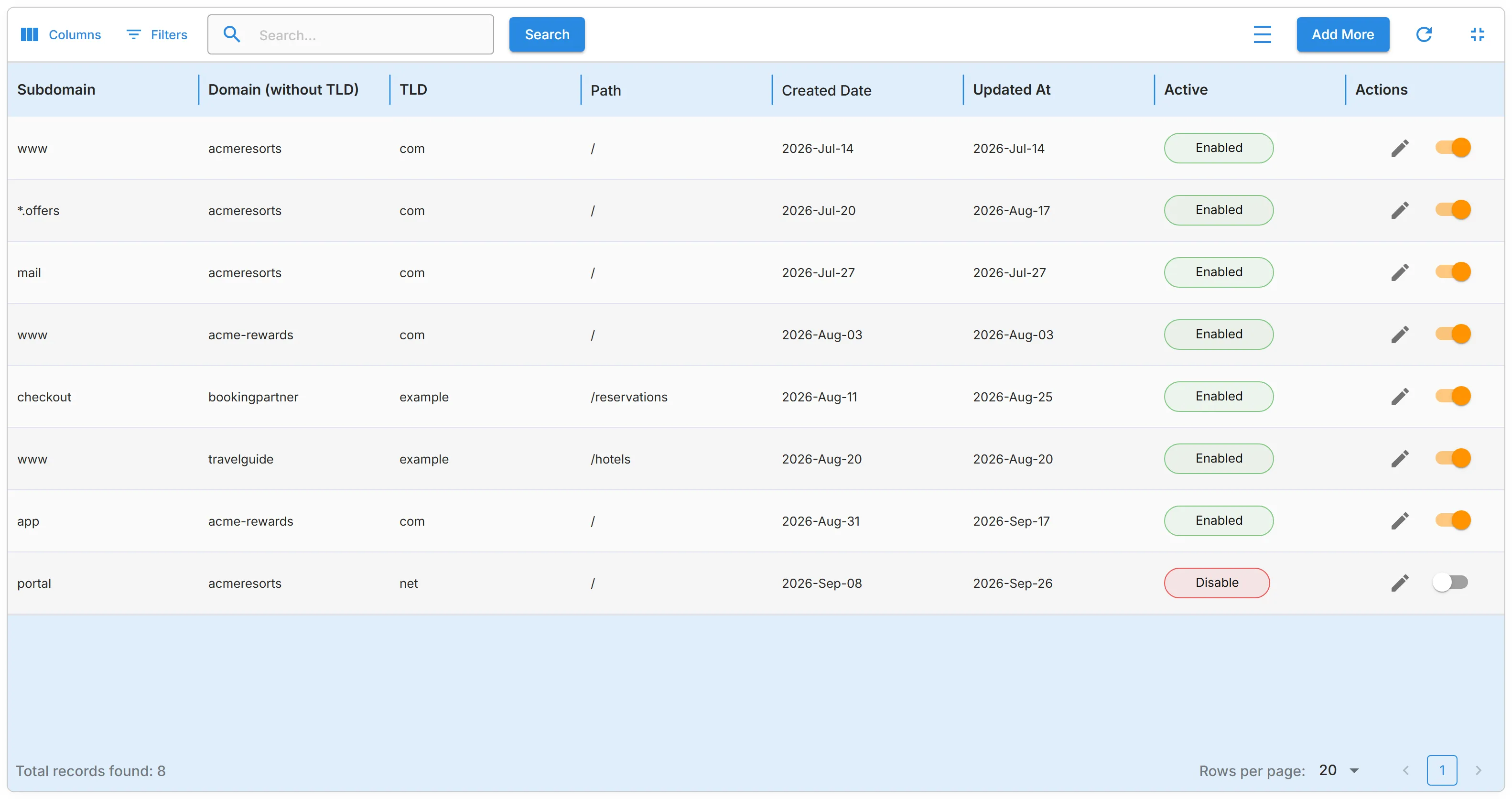The image size is (1512, 799).
Task: Go to next page arrow
Action: (1478, 770)
